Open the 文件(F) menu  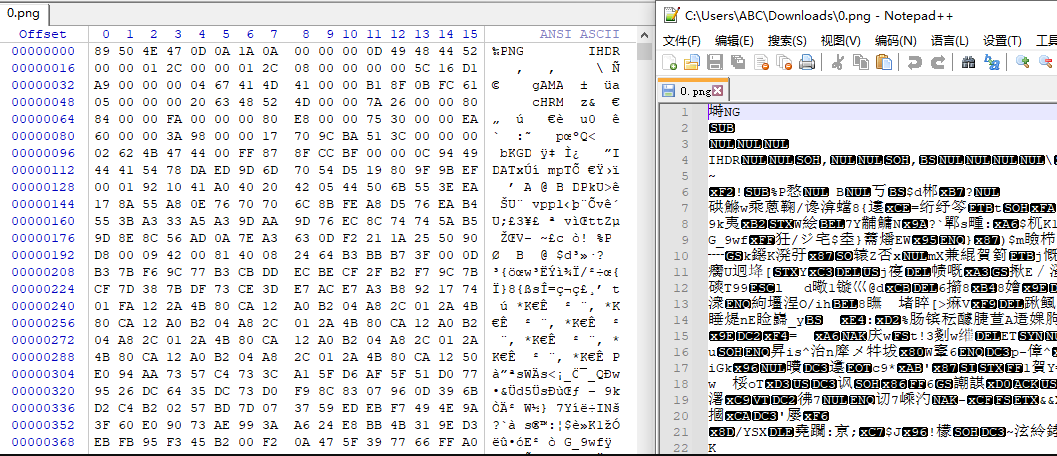pos(682,41)
